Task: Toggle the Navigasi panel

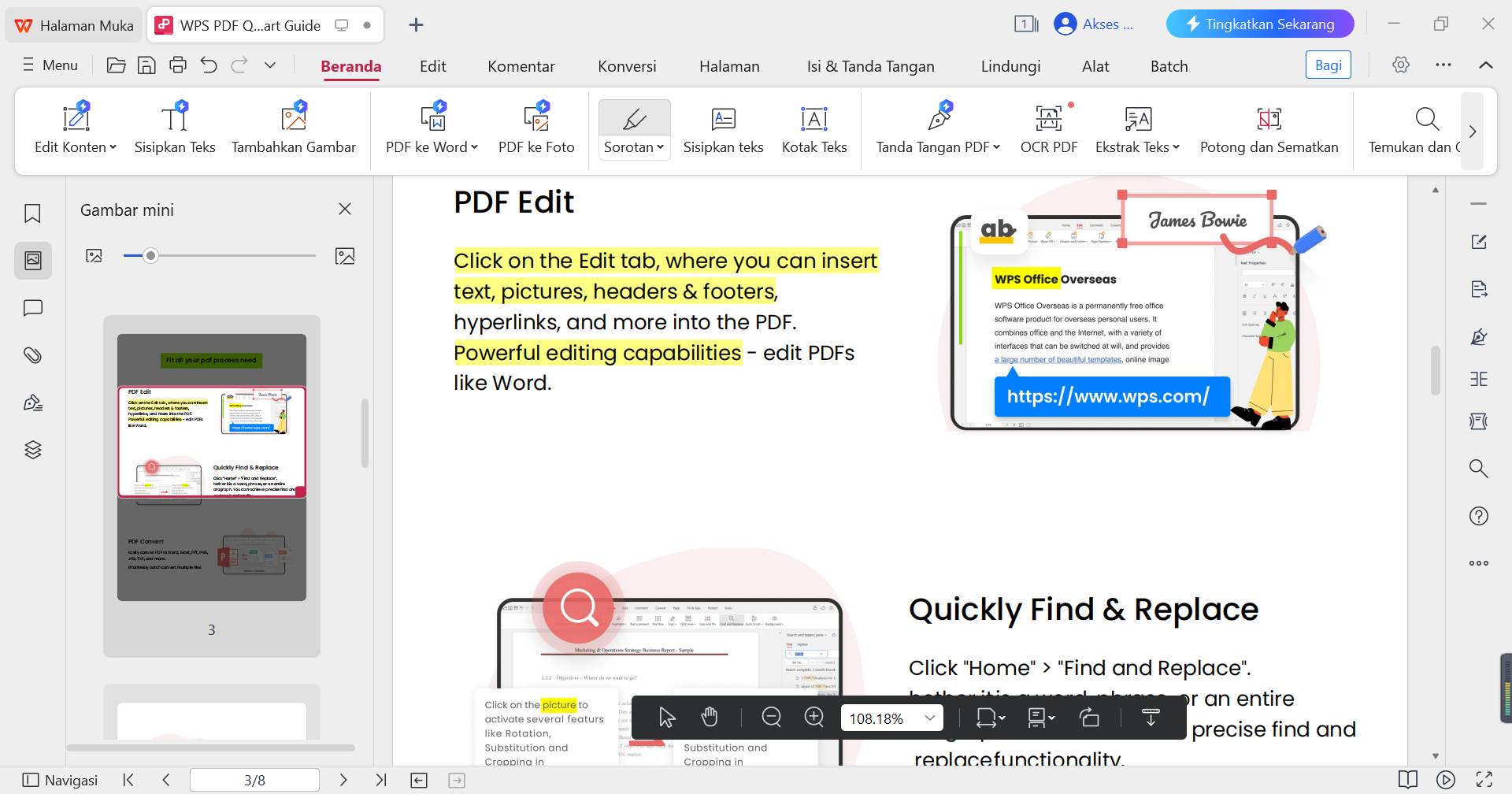Action: (59, 779)
